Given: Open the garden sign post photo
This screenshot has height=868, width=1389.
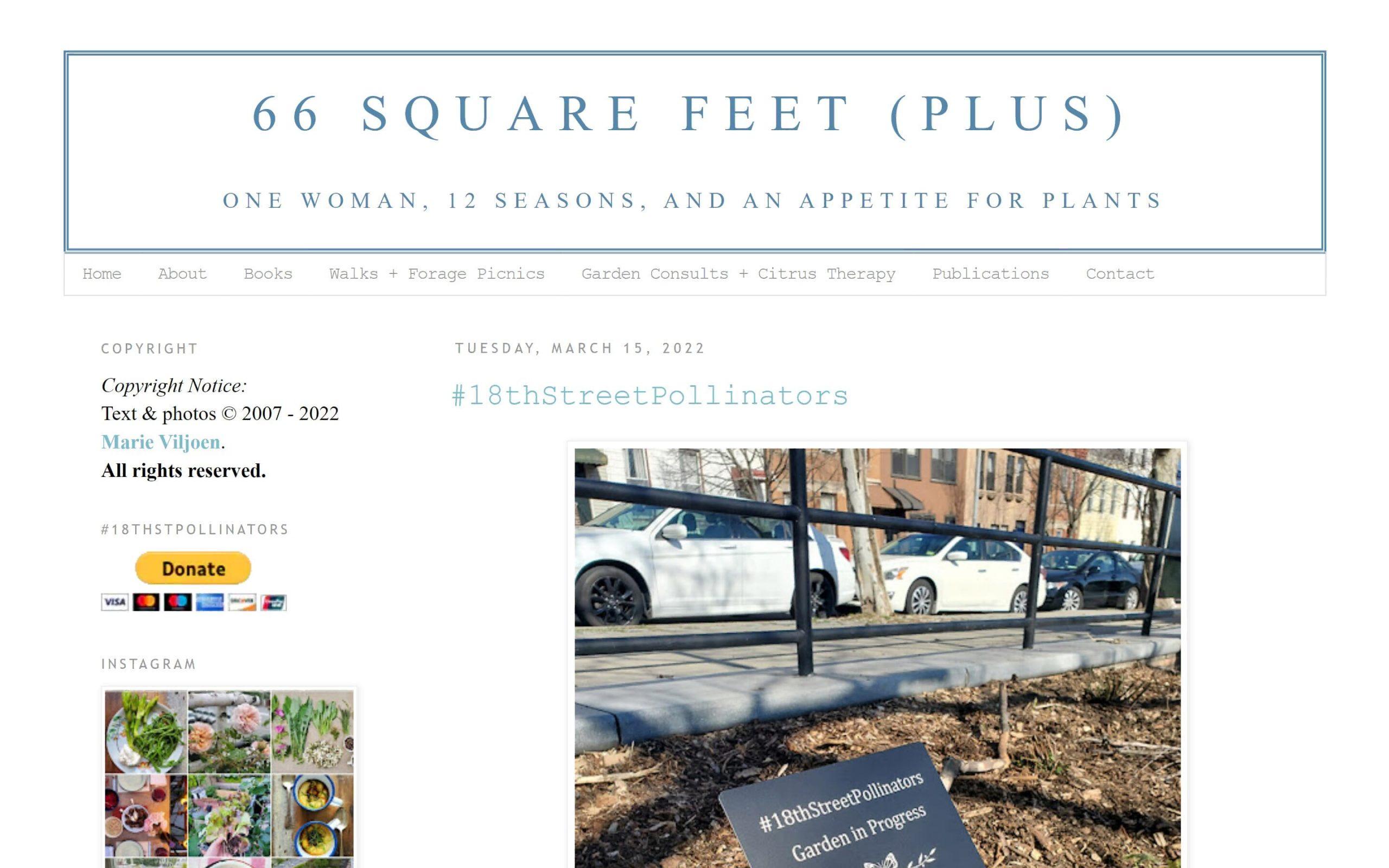Looking at the screenshot, I should click(x=877, y=658).
